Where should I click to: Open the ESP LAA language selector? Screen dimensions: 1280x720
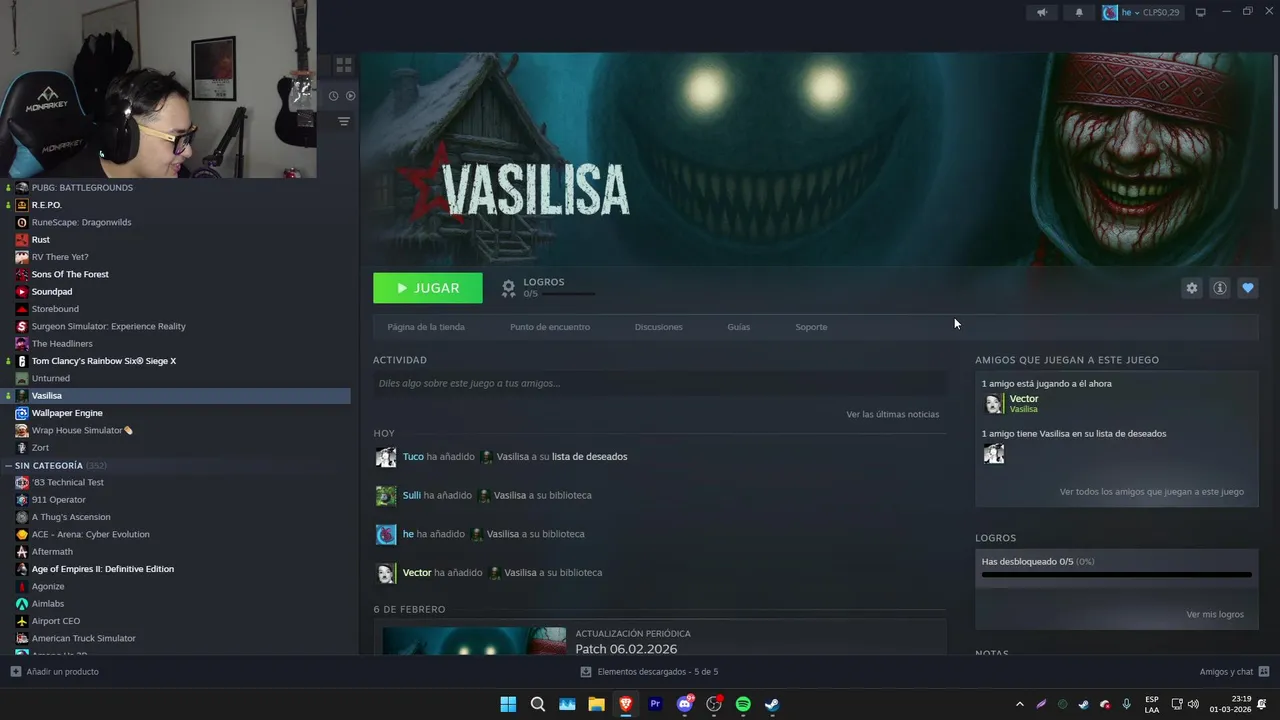[x=1152, y=704]
